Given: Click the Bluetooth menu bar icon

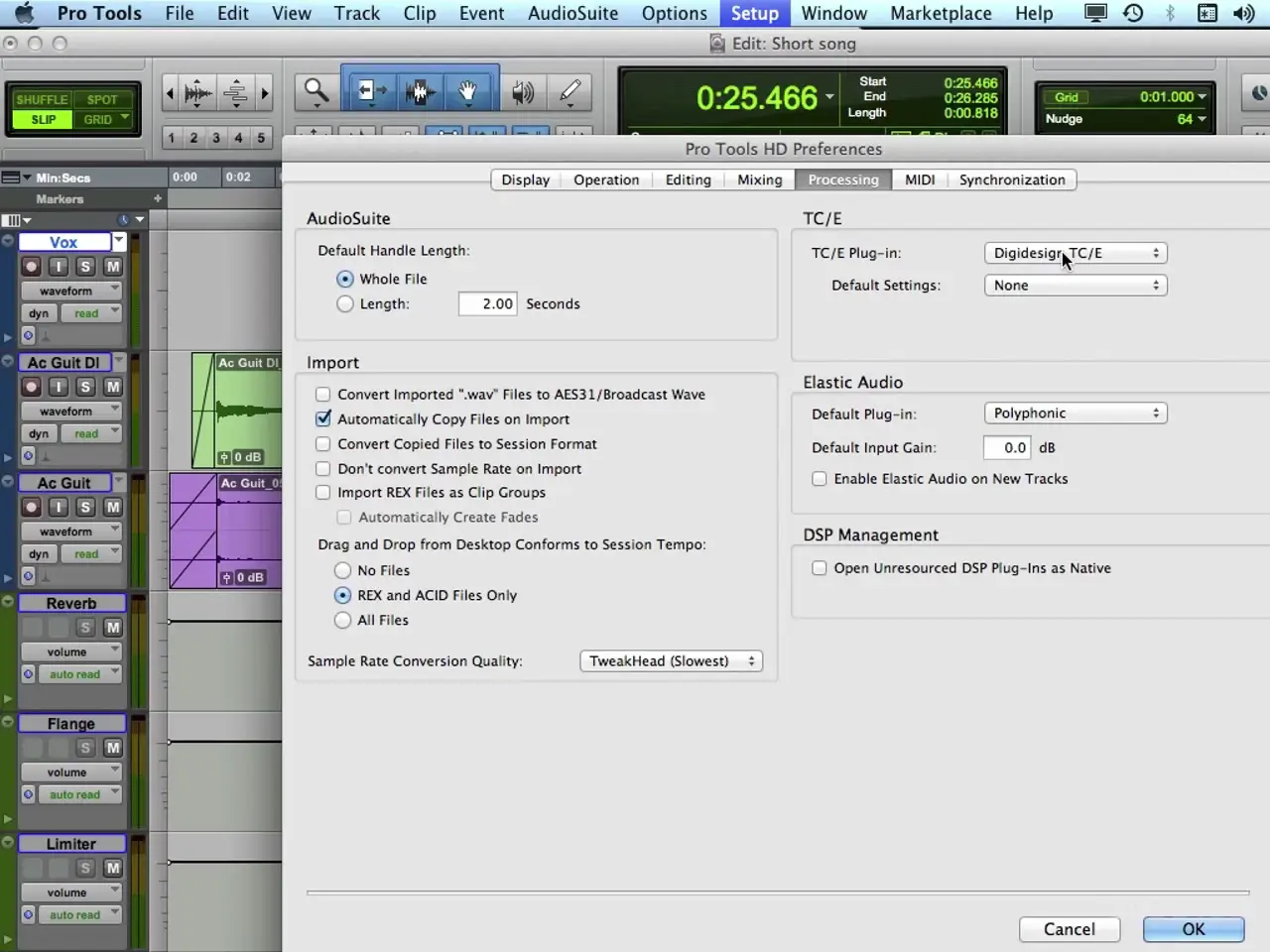Looking at the screenshot, I should (x=1170, y=13).
